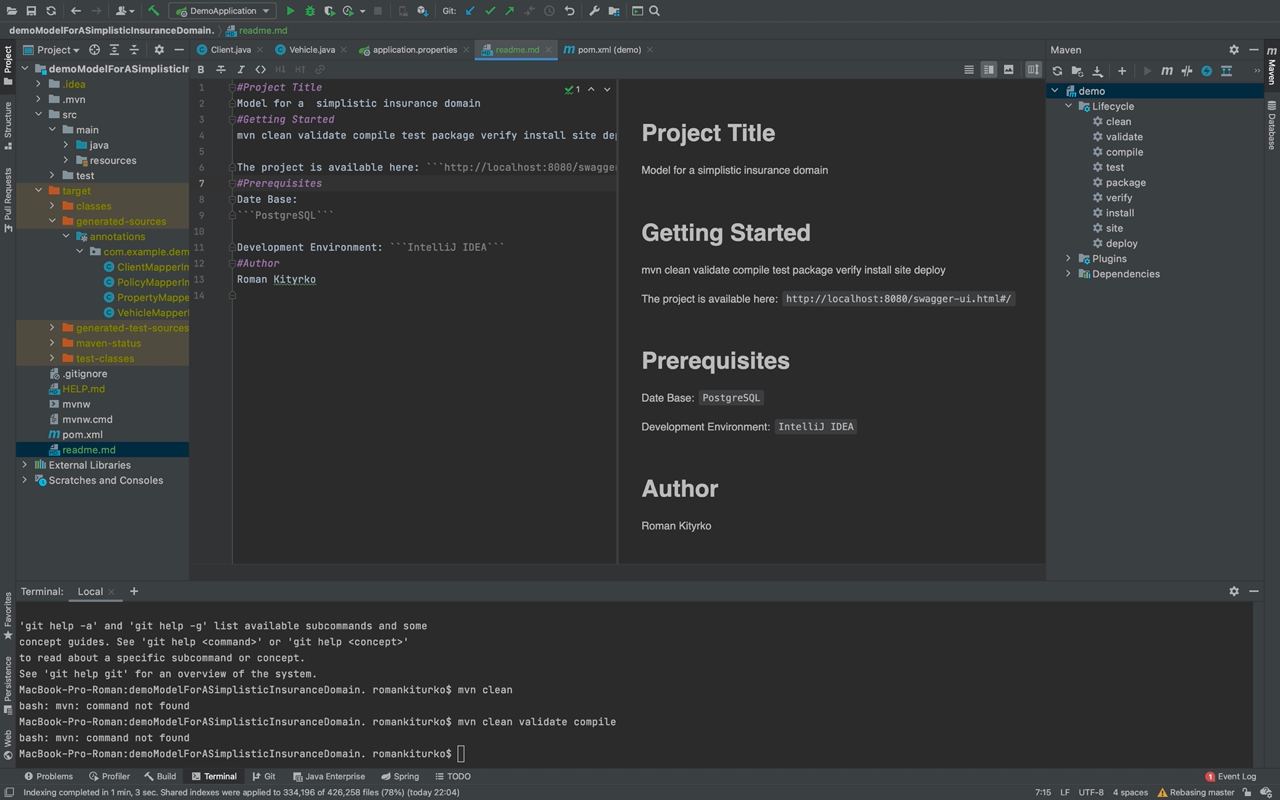
Task: Collapse the src folder in Project tree
Action: 39,115
